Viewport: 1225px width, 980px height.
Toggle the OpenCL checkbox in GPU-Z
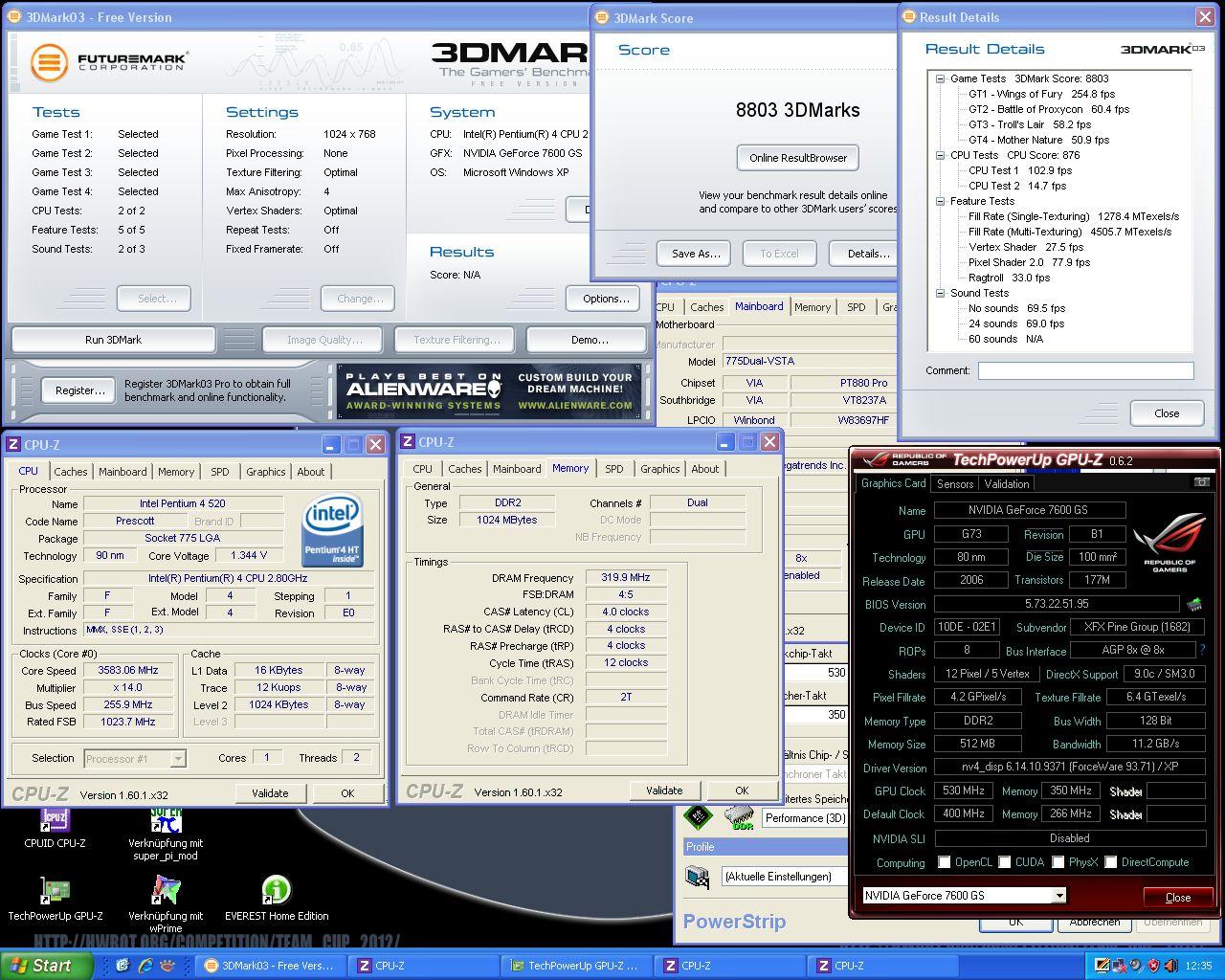click(x=945, y=862)
